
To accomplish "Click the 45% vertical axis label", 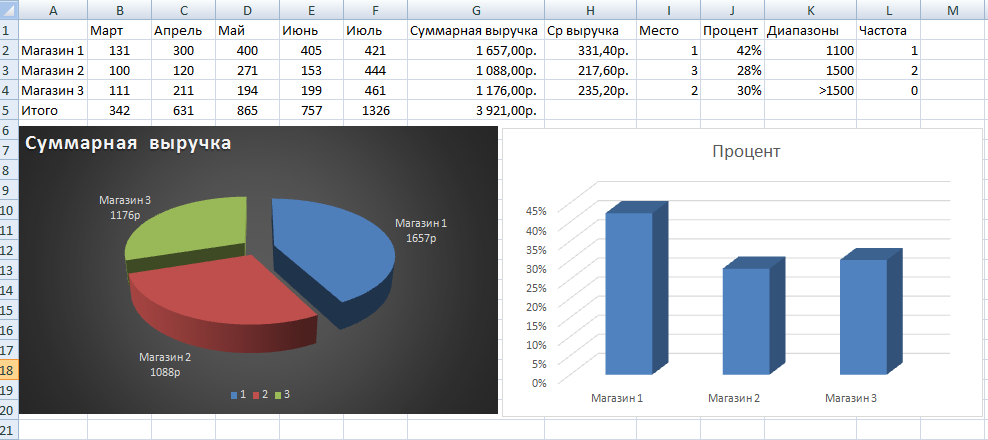I will coord(536,211).
